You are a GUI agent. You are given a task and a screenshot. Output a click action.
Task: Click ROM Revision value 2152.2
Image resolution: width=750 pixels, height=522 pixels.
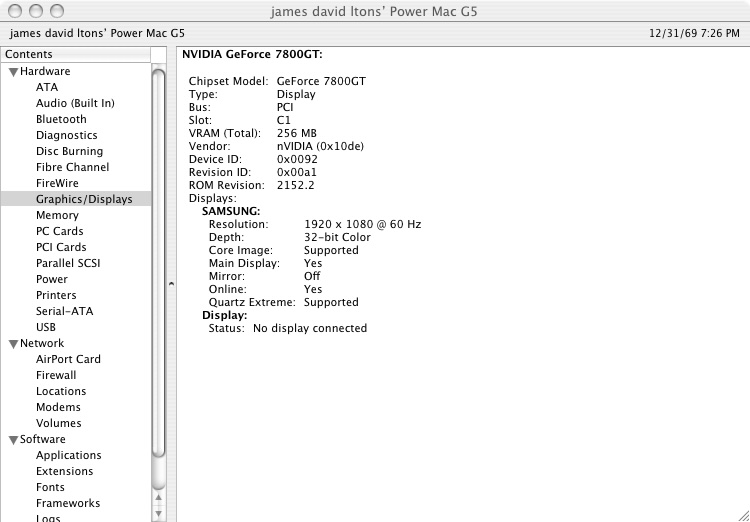click(x=296, y=185)
